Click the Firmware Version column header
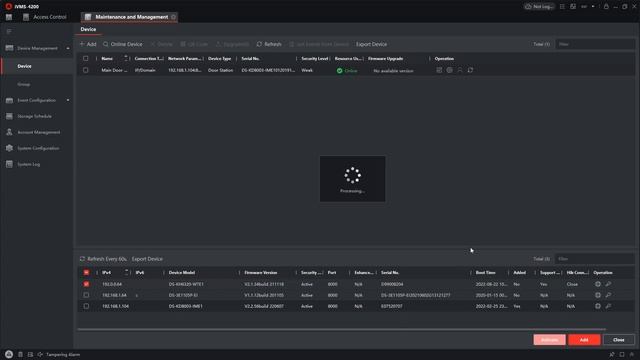This screenshot has height=360, width=640. coord(261,273)
